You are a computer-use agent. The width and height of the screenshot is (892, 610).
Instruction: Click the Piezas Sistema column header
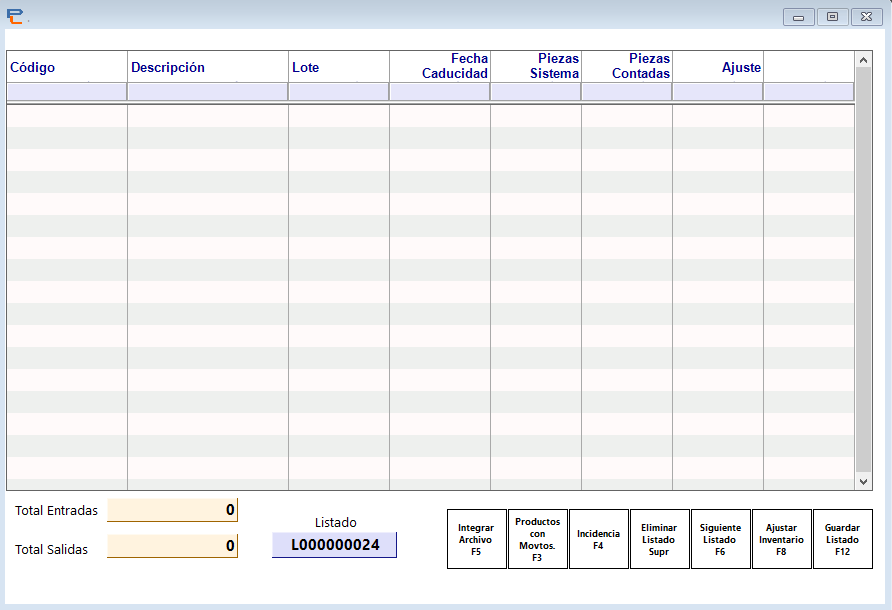tap(536, 67)
